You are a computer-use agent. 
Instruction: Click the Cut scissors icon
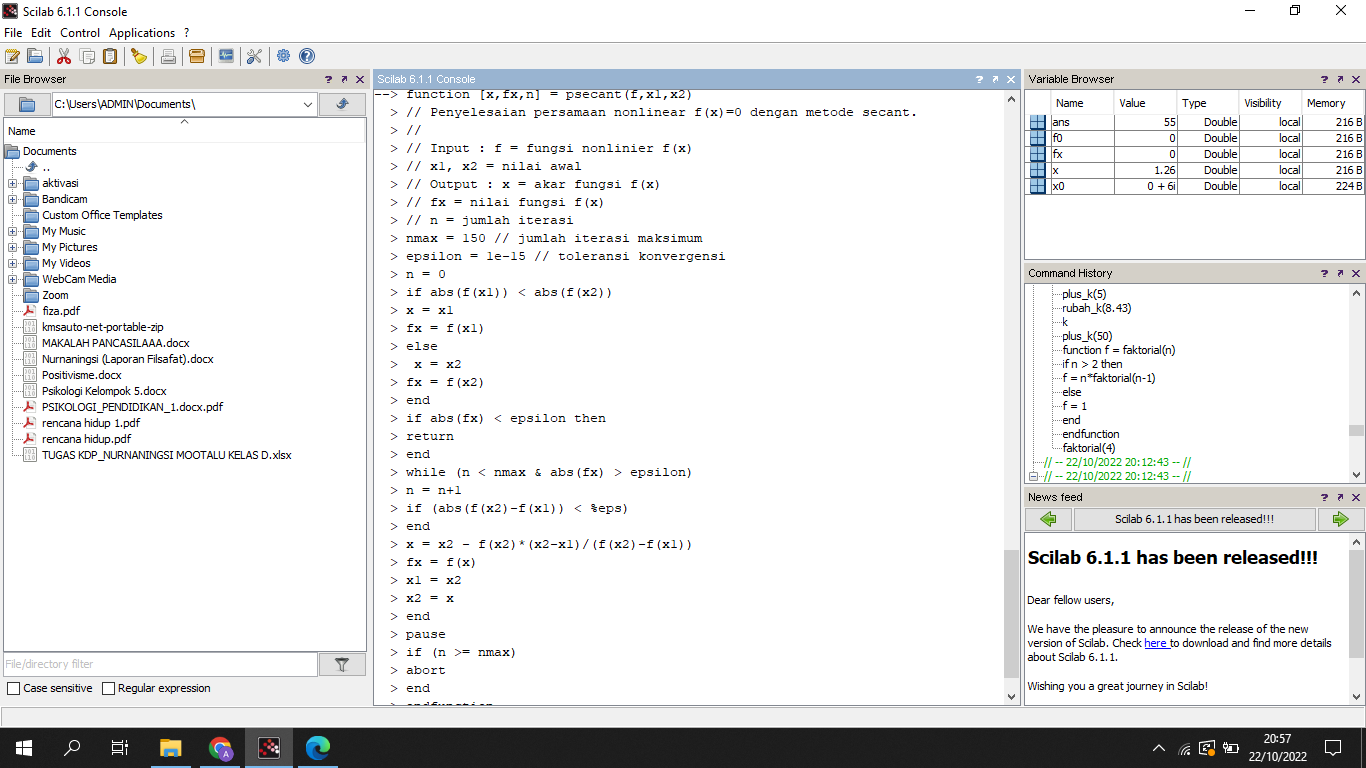(x=64, y=56)
